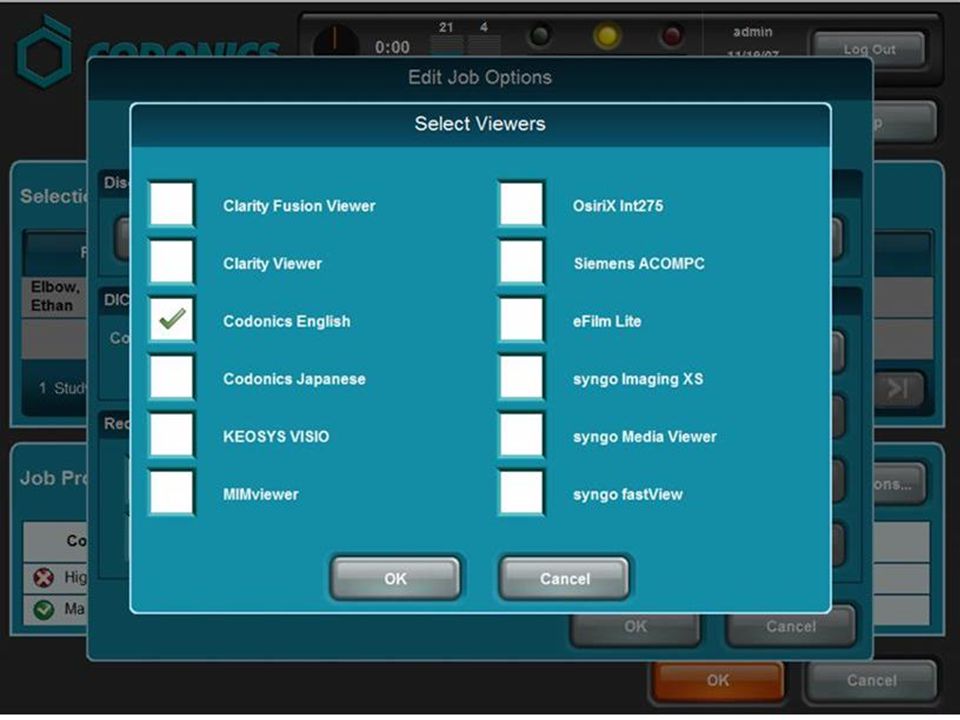
Task: Check the OsiriX Int275 checkbox
Action: point(521,204)
